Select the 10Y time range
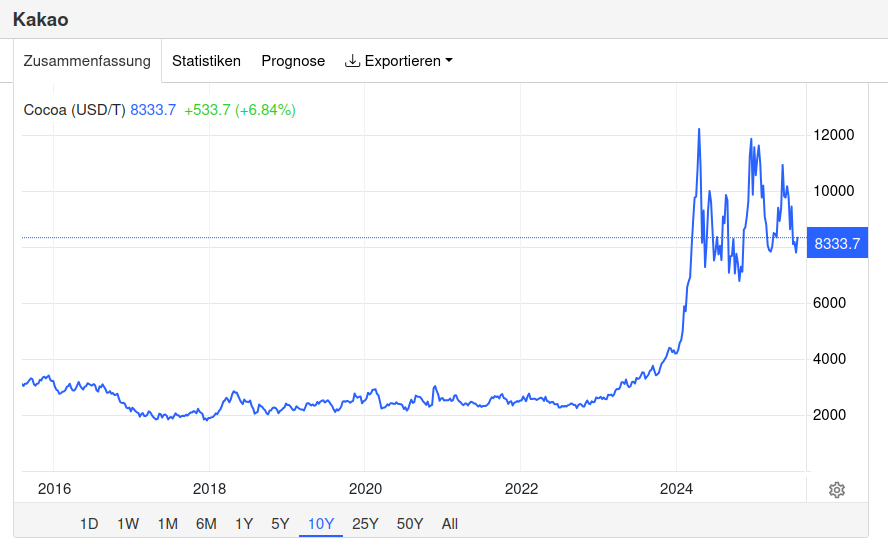The height and width of the screenshot is (550, 888). [x=321, y=524]
